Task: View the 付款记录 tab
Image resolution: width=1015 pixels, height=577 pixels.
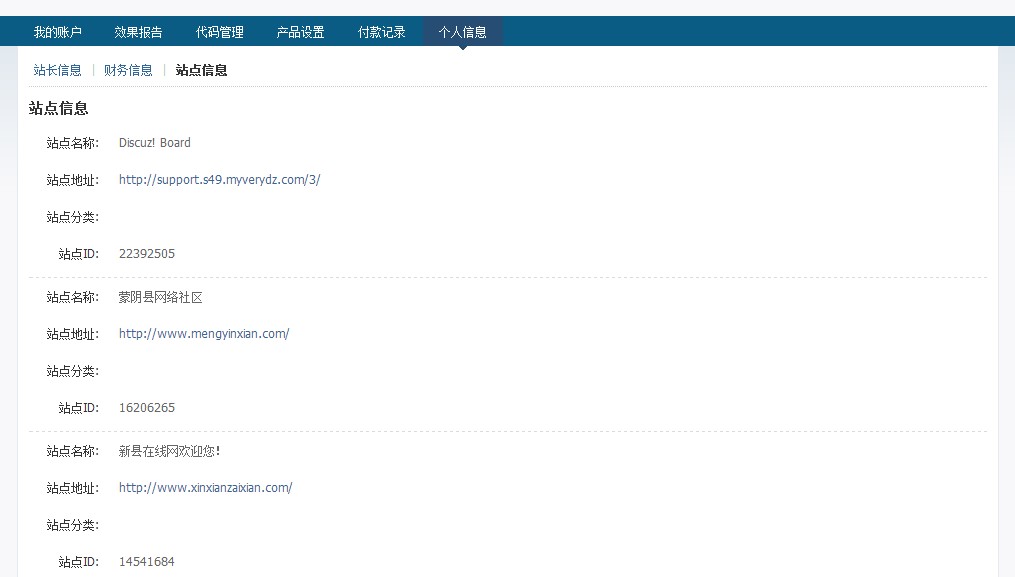Action: [x=381, y=32]
